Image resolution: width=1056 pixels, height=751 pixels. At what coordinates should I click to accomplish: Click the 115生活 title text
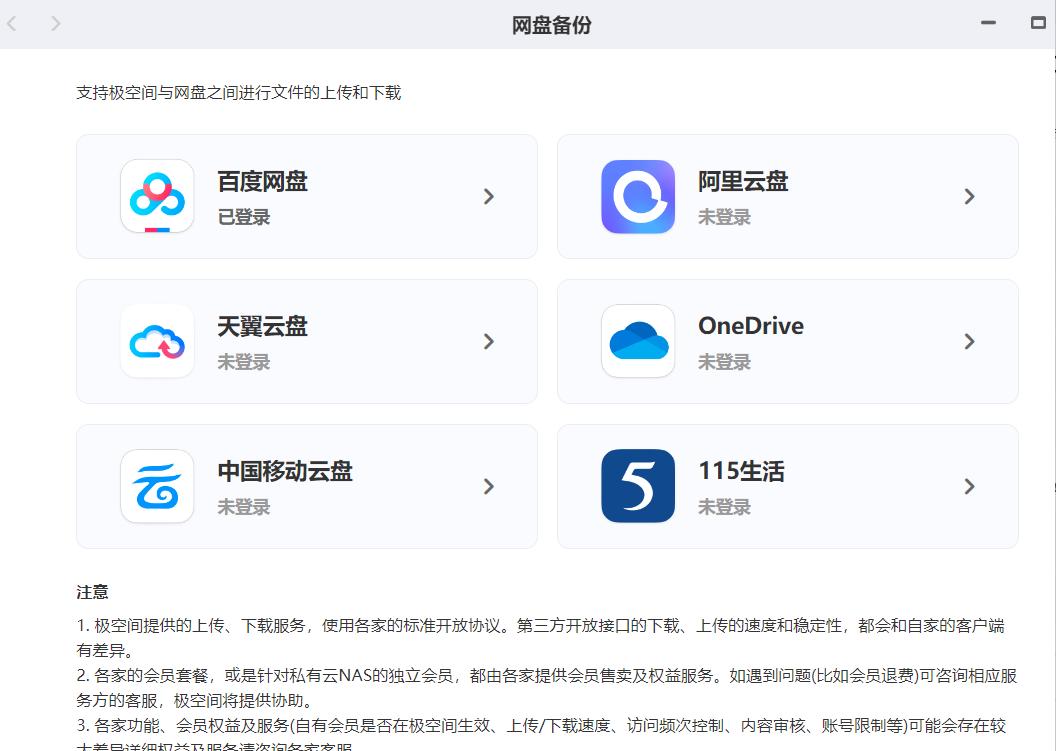(741, 471)
